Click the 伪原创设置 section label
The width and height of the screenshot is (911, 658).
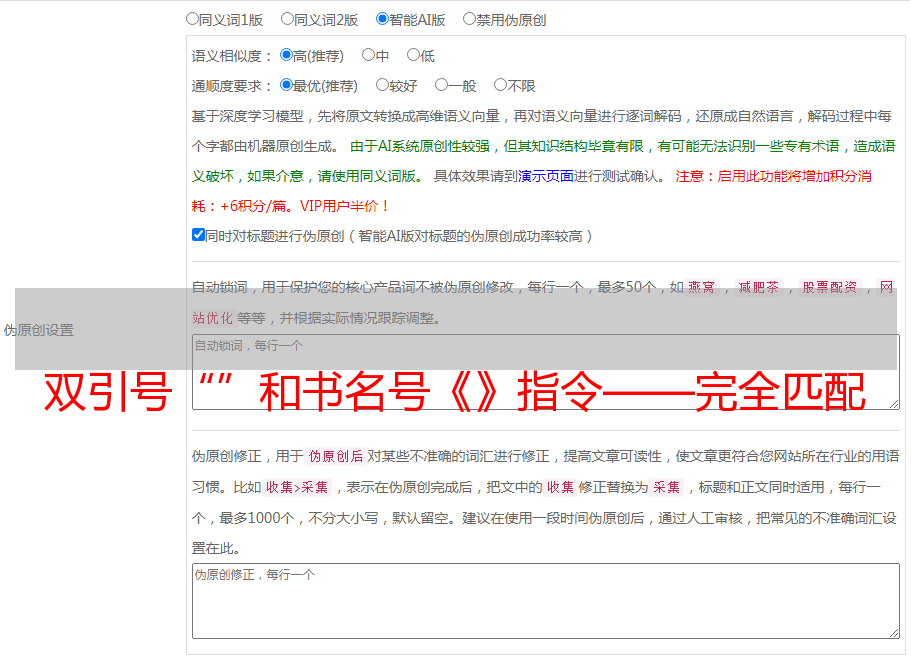point(38,330)
